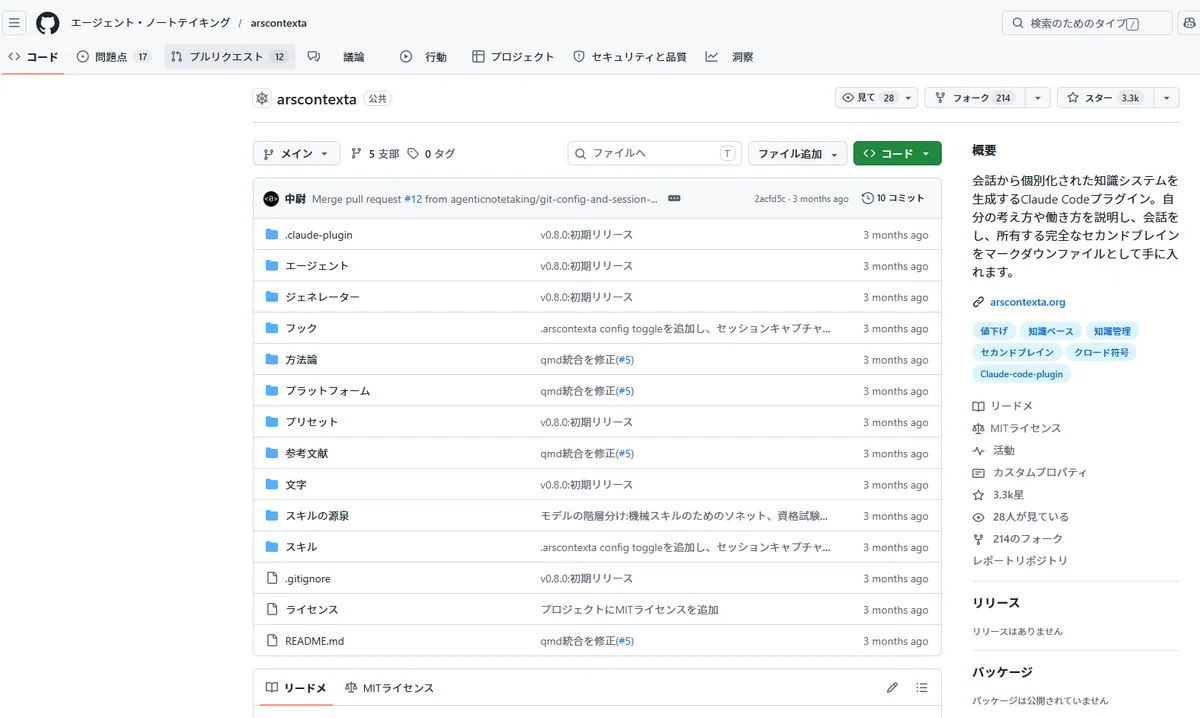Open the 洞察 insights tab
This screenshot has height=718, width=1200.
point(729,57)
